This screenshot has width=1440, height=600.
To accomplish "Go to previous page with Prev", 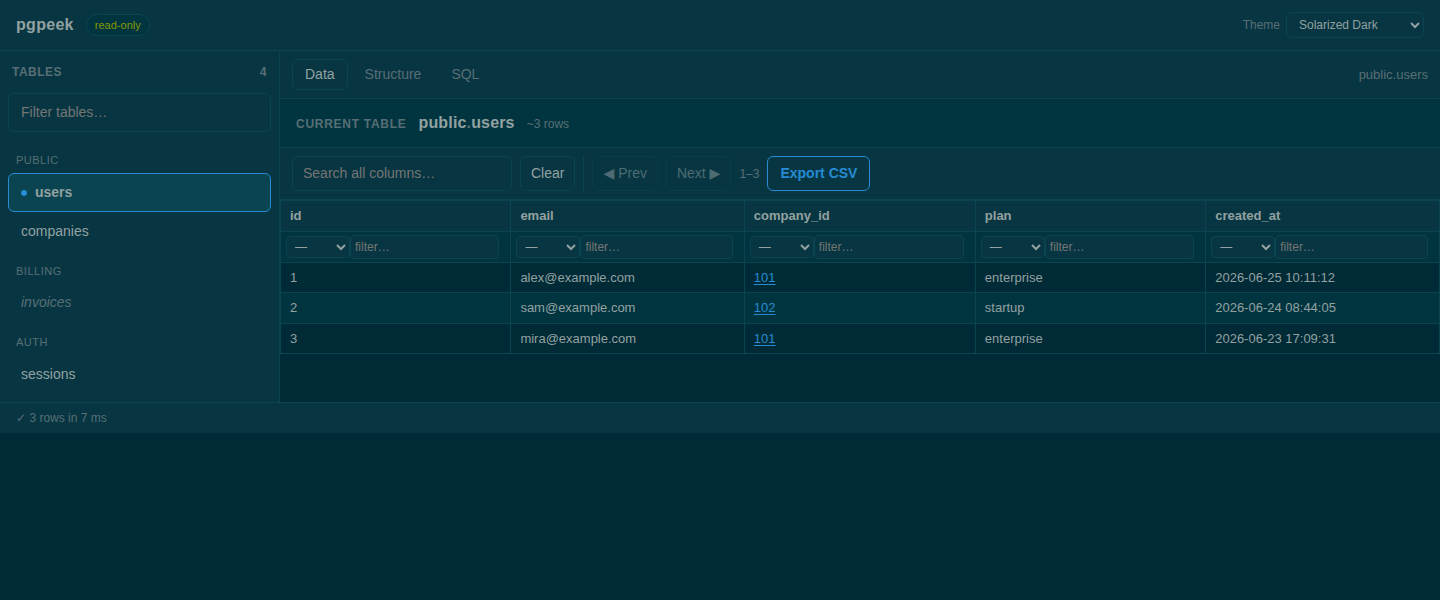I will point(625,173).
